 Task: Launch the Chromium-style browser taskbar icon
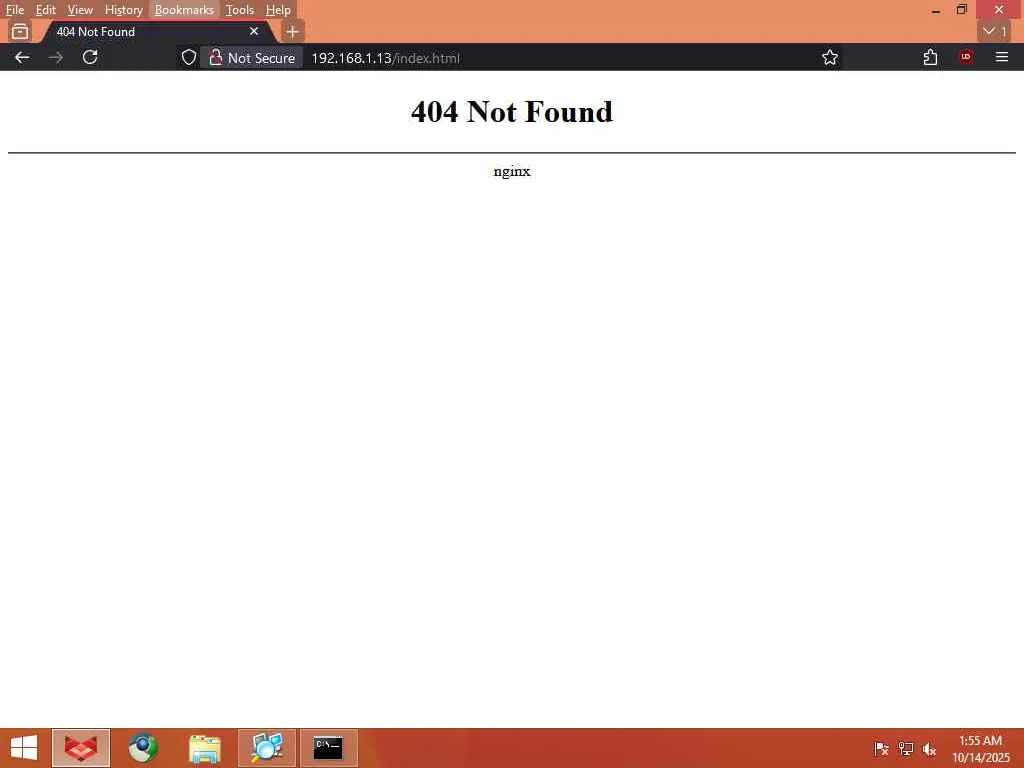(x=142, y=748)
